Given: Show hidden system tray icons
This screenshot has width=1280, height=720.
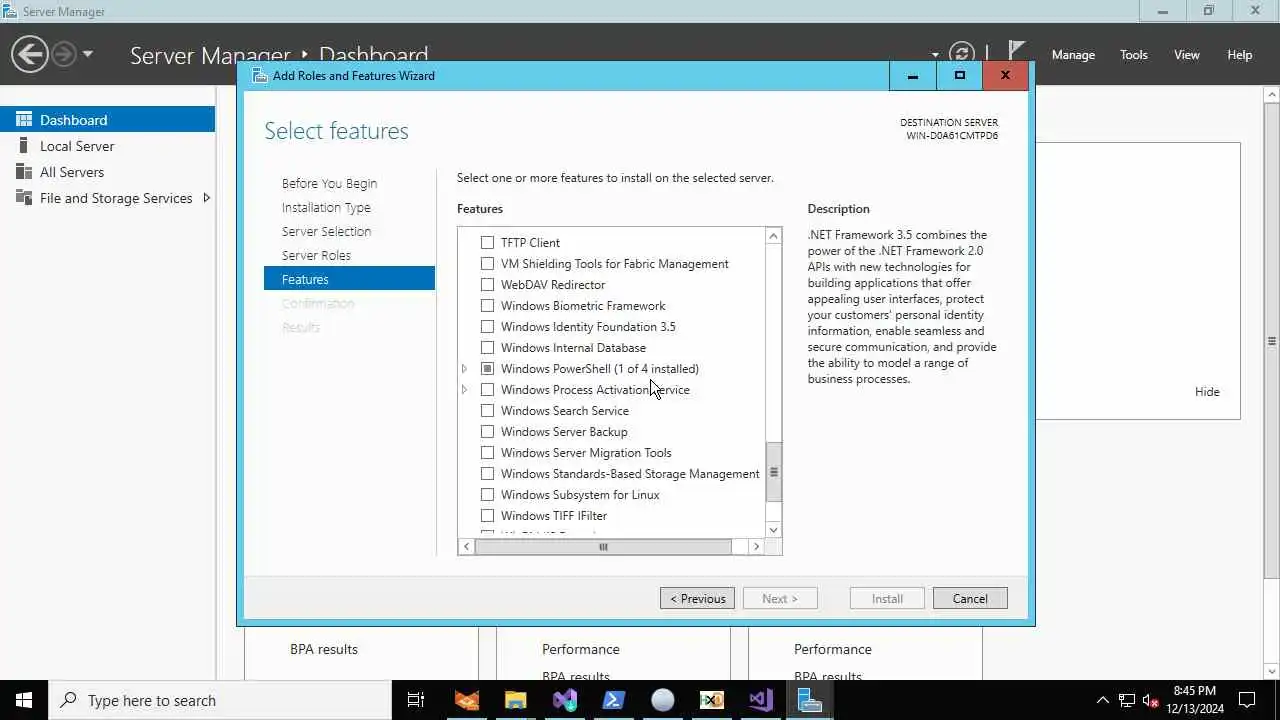Looking at the screenshot, I should coord(1103,700).
